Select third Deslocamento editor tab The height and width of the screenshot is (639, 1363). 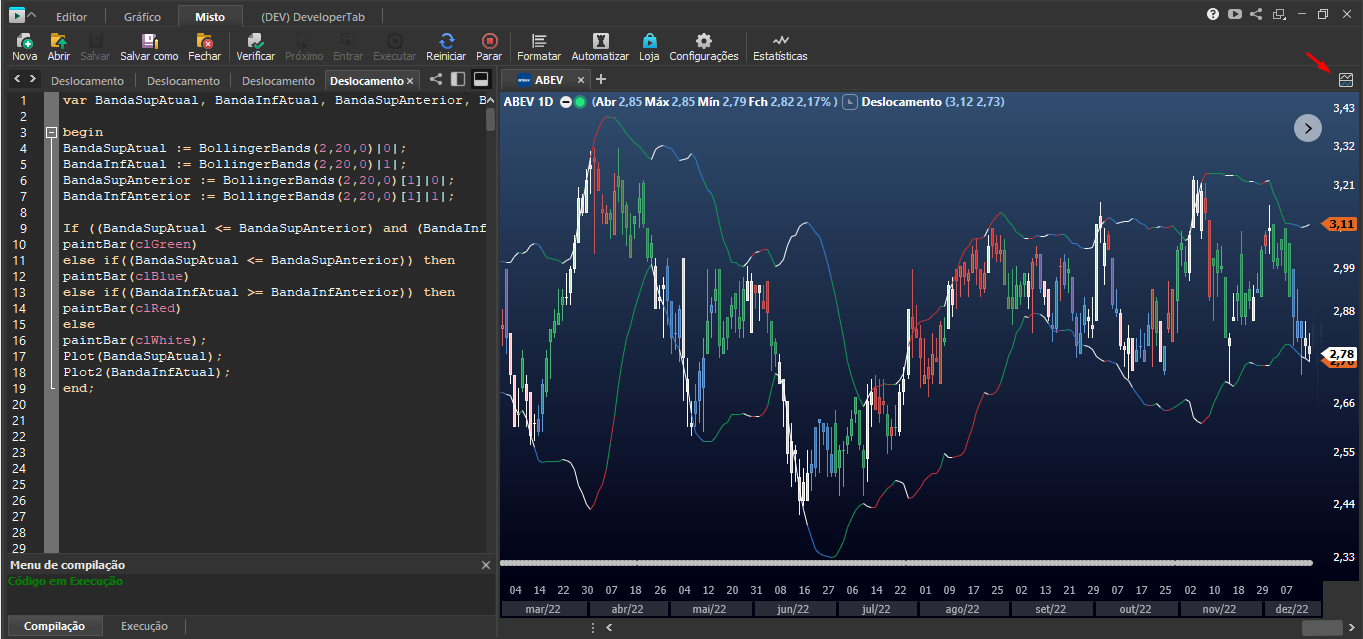(278, 81)
